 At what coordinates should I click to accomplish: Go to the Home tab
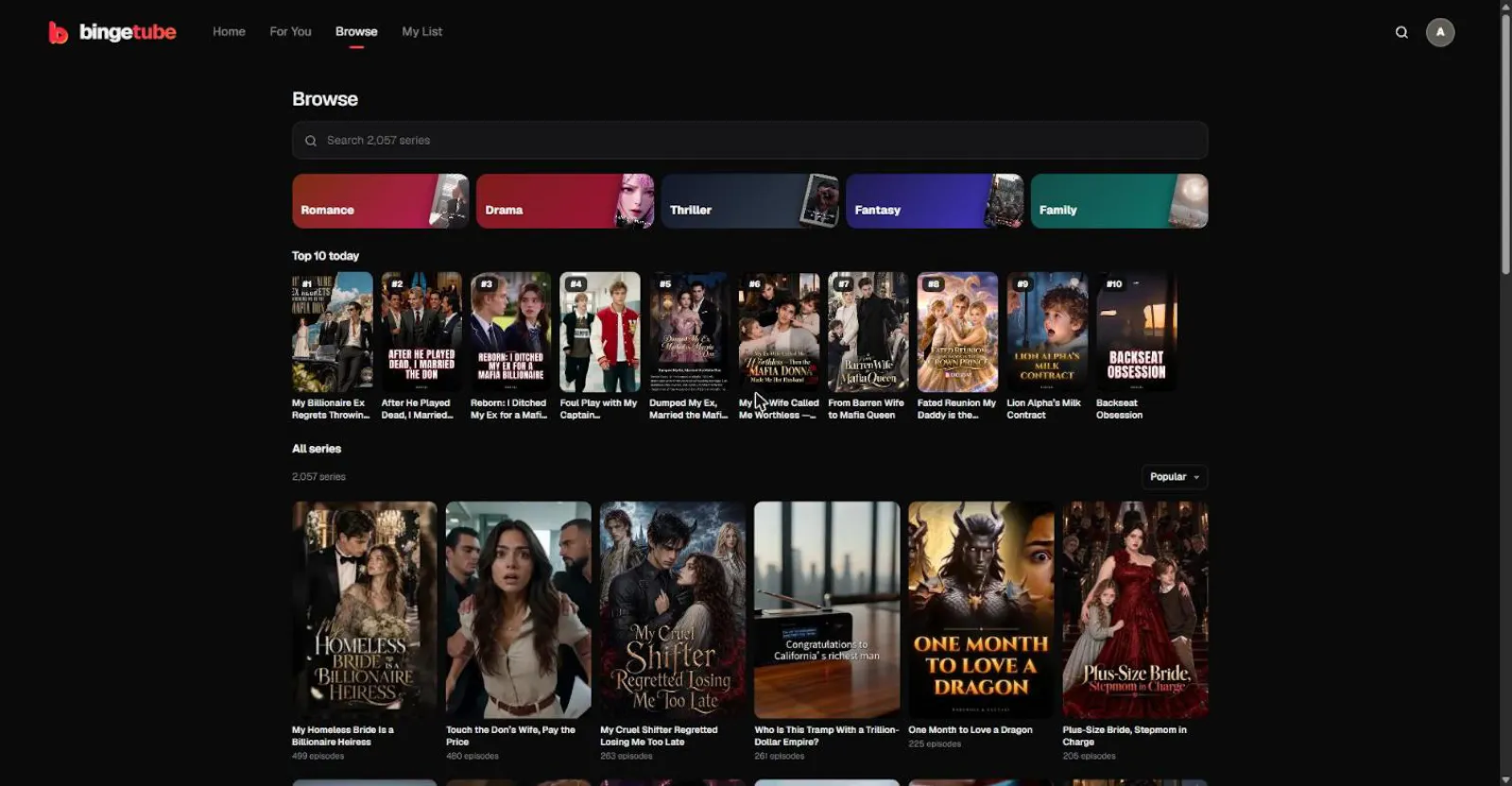pyautogui.click(x=229, y=31)
